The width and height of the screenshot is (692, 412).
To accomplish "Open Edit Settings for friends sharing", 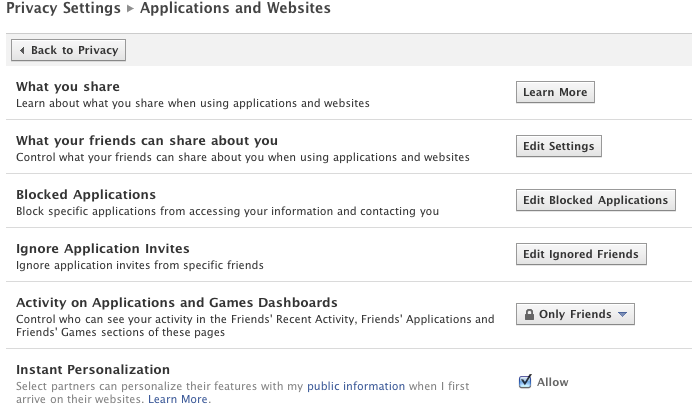I will tap(559, 146).
